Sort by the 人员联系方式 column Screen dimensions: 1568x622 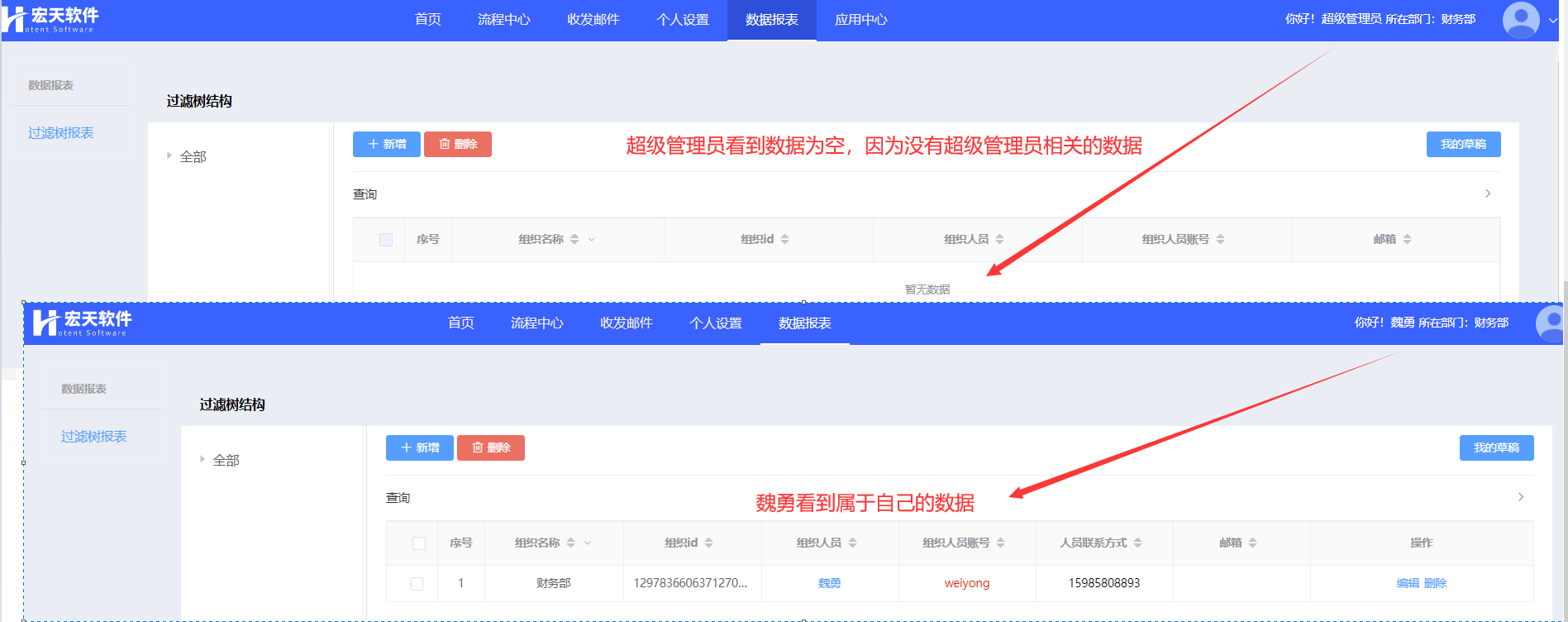[x=1137, y=543]
